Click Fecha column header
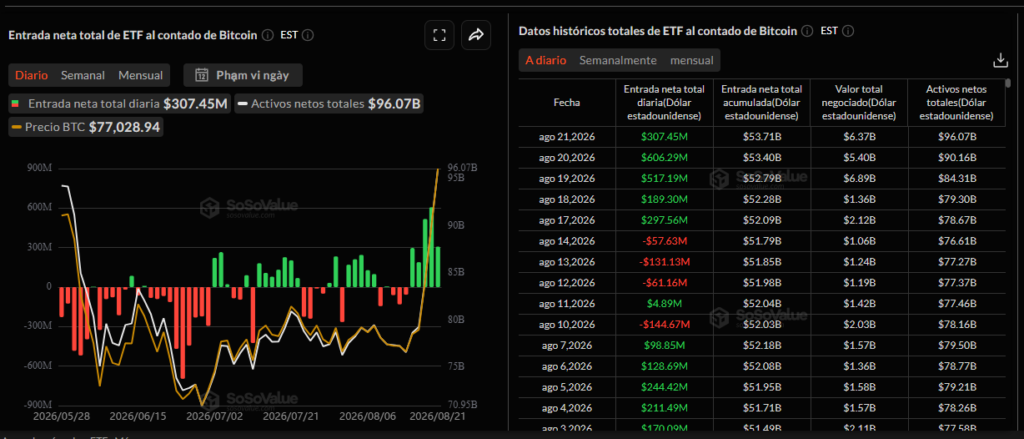This screenshot has width=1024, height=439. point(567,102)
